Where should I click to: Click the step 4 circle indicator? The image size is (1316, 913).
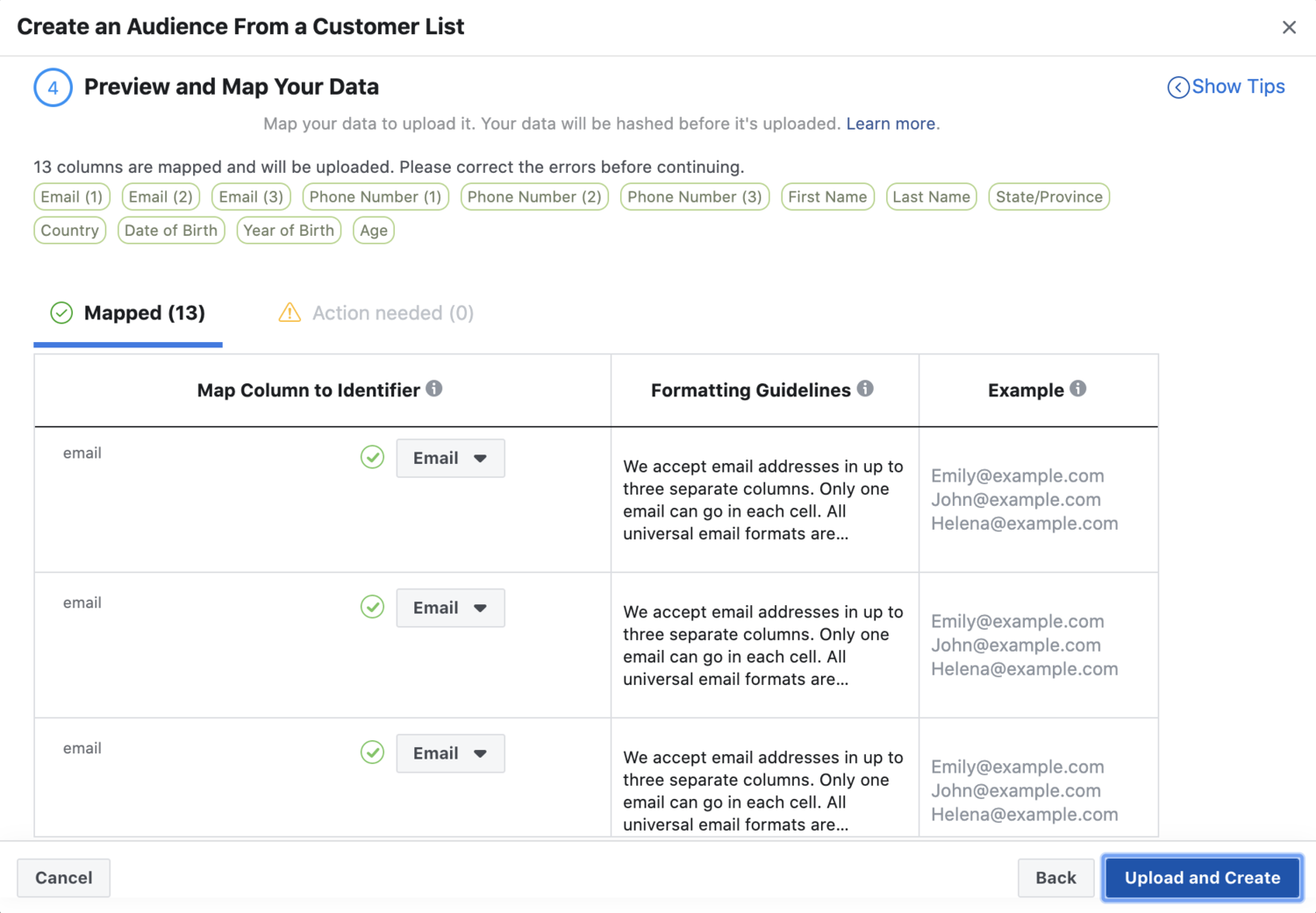(53, 88)
